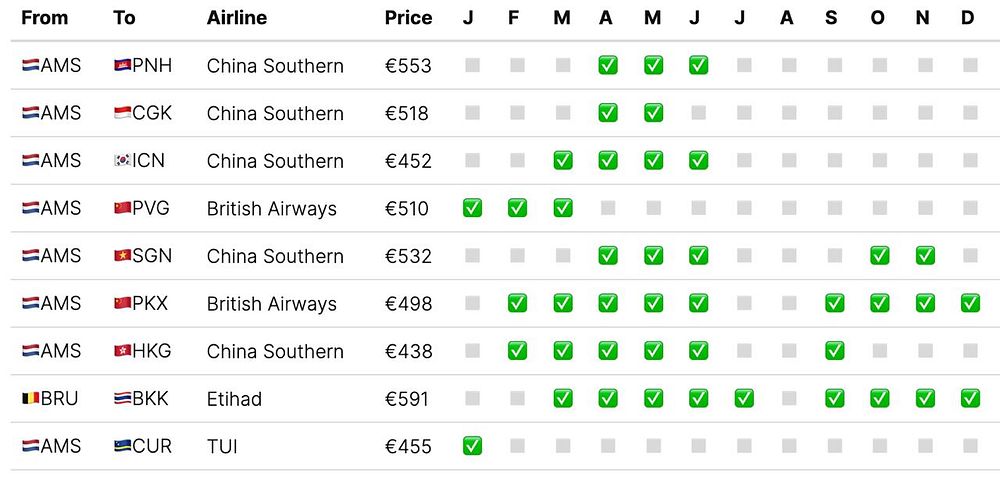This screenshot has width=1000, height=477.
Task: Click the From column header
Action: tap(43, 18)
